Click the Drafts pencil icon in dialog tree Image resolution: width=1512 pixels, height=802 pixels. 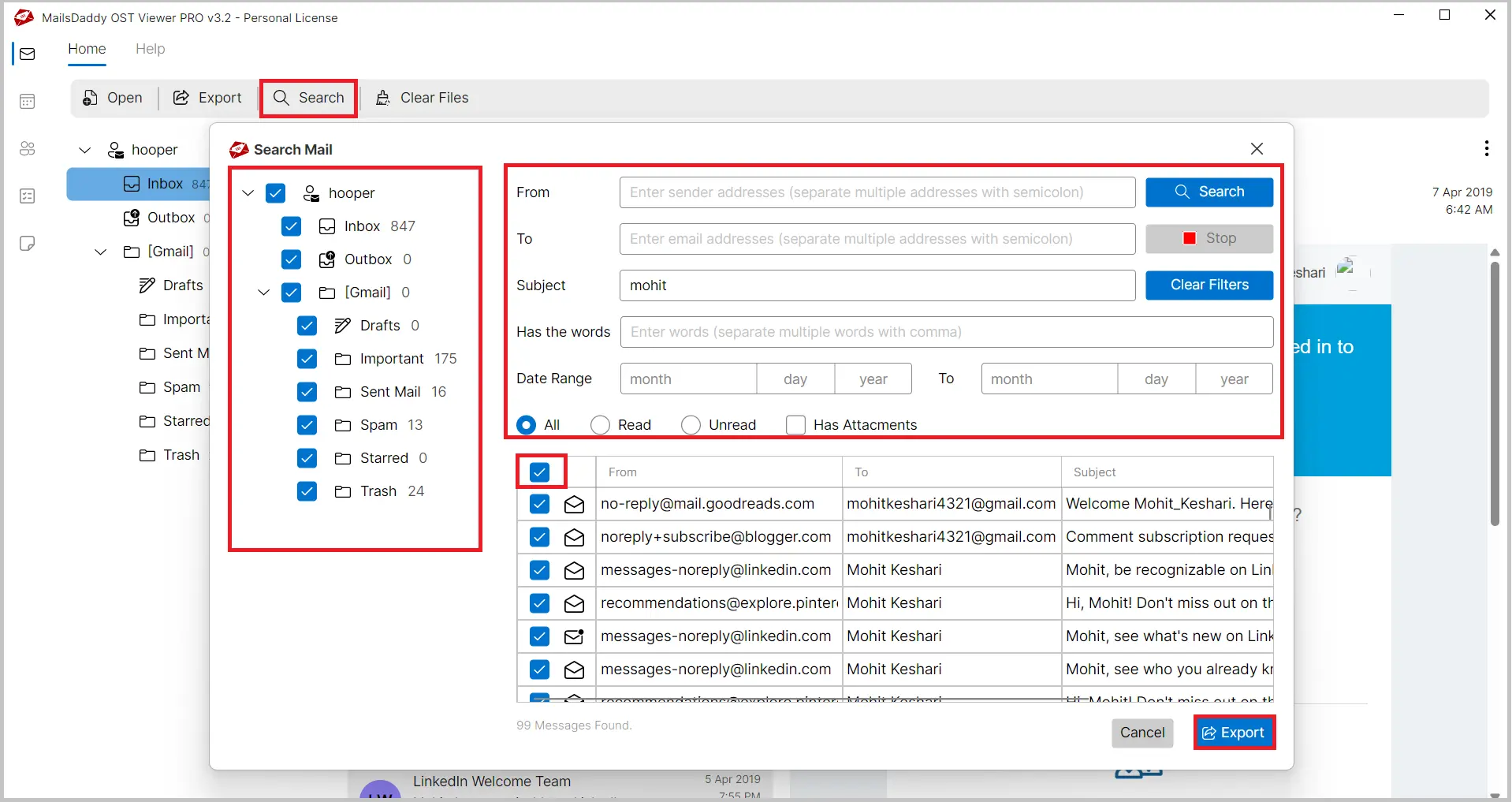343,326
